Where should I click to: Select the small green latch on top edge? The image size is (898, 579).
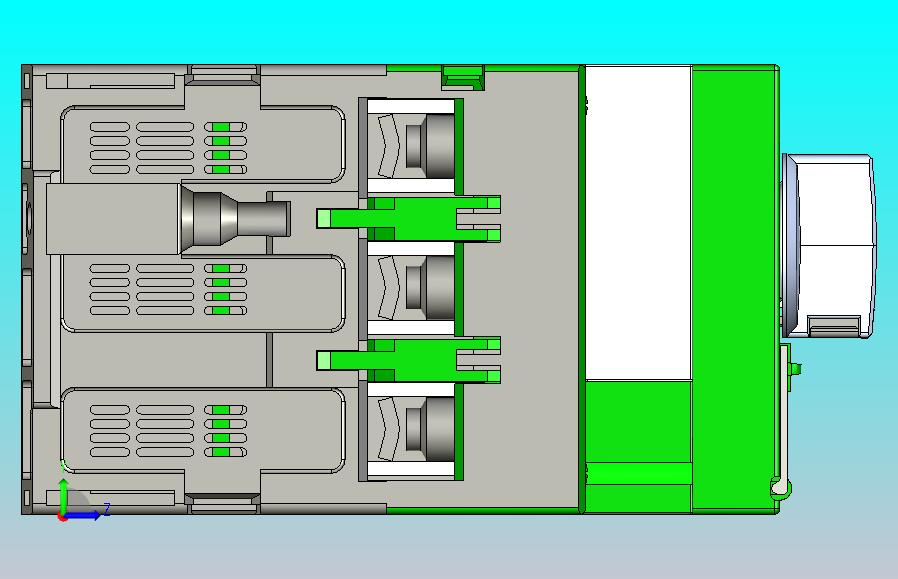pos(463,77)
